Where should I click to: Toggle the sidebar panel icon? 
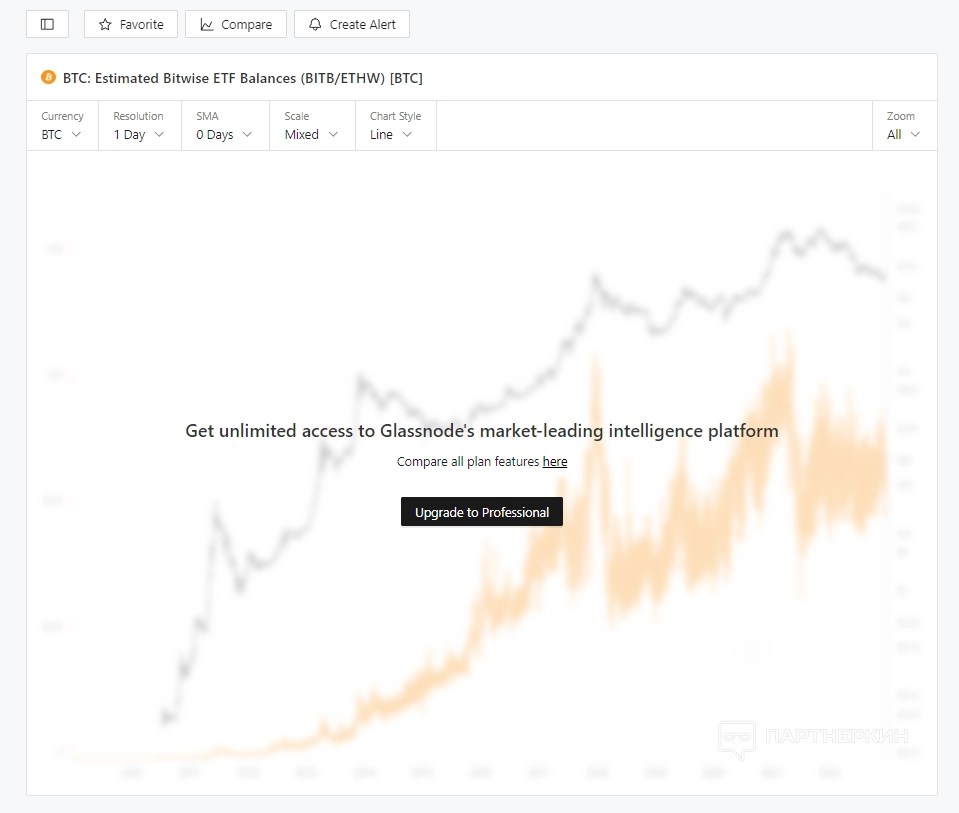(x=47, y=24)
